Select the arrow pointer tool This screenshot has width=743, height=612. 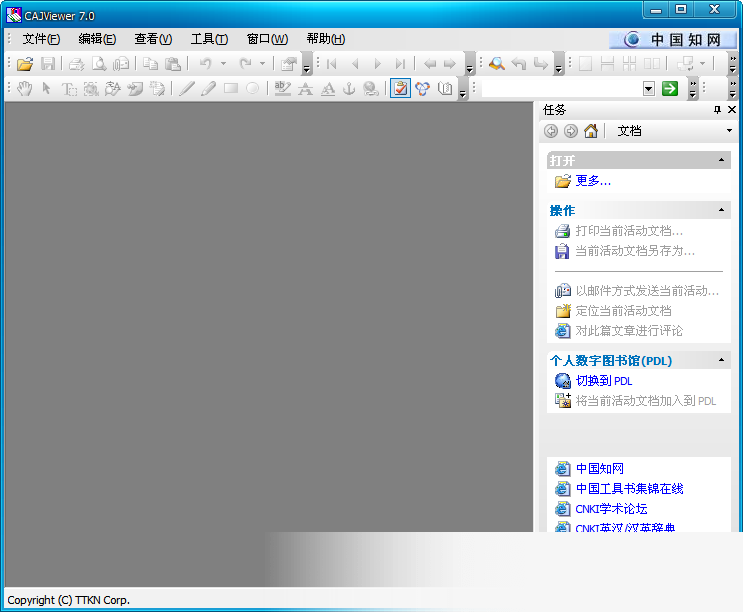click(46, 89)
